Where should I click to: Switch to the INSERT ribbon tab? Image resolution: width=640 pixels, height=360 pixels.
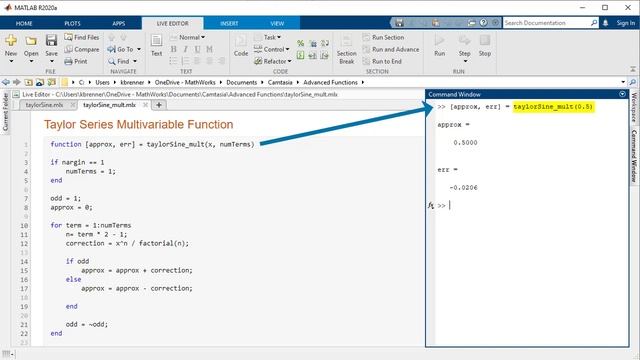point(229,23)
